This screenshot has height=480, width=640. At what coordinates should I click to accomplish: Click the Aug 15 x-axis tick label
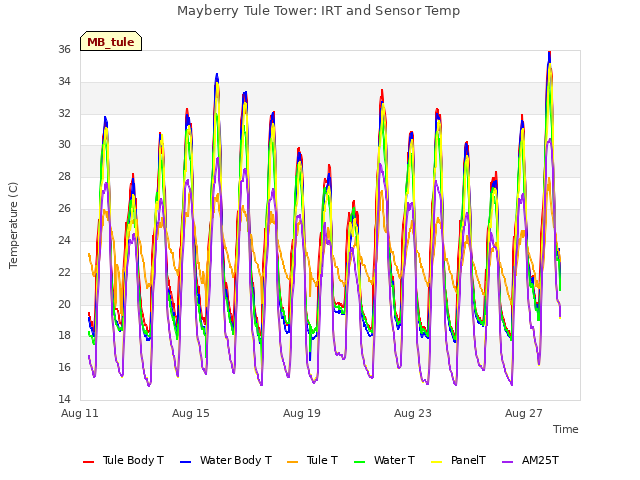(x=191, y=413)
